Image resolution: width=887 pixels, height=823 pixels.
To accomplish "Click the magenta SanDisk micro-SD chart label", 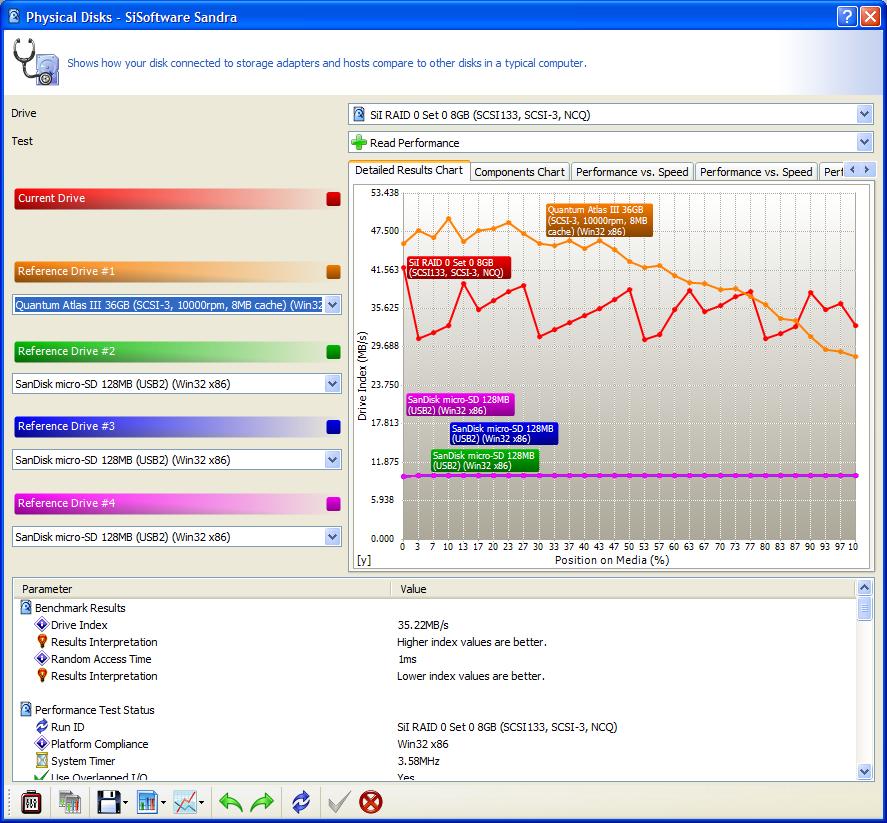I will pos(460,405).
